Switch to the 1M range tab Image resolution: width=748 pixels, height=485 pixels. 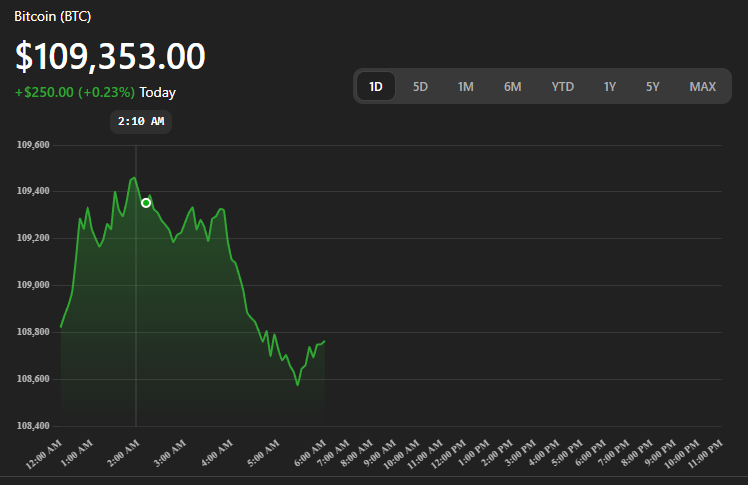point(466,87)
